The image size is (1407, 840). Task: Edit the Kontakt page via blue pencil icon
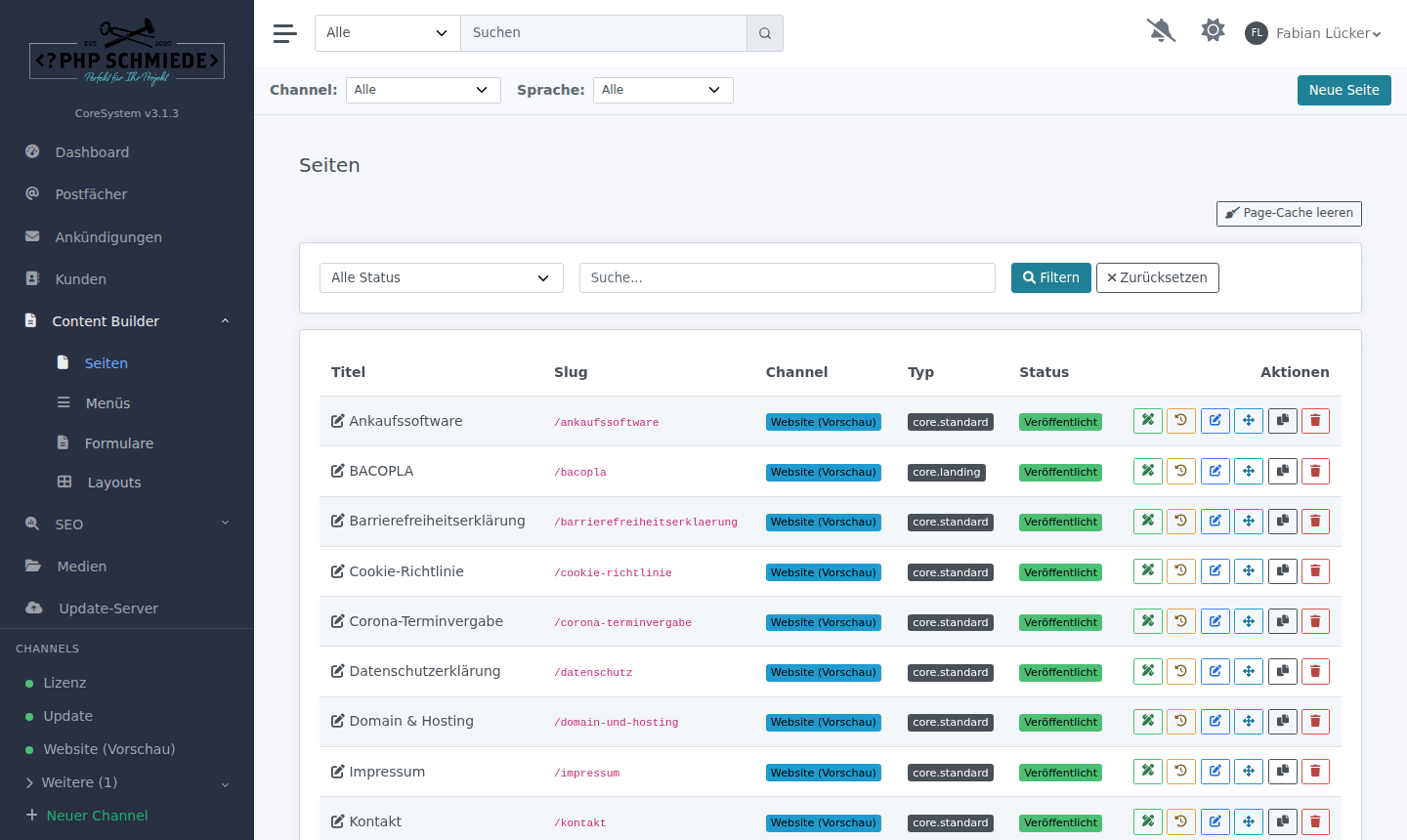click(x=1215, y=821)
